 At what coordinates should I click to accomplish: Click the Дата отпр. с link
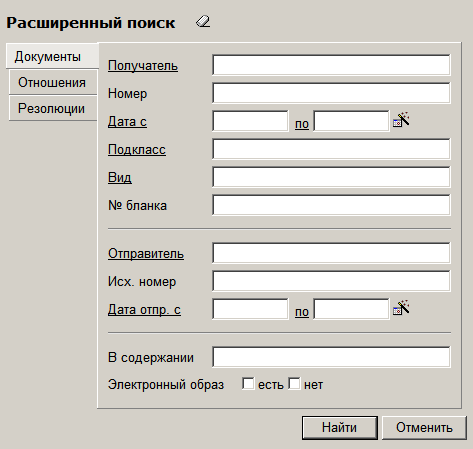tap(144, 310)
